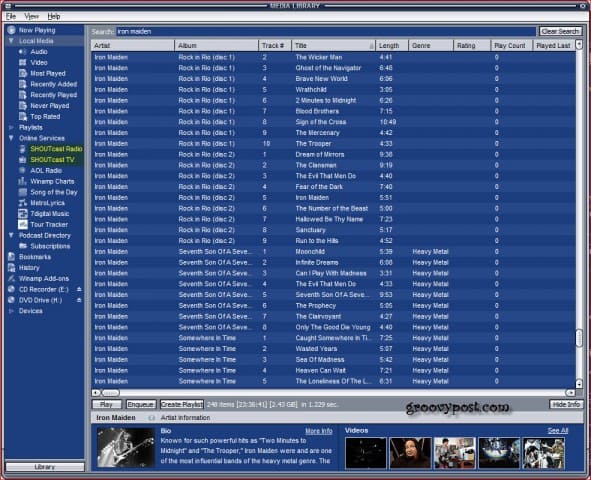
Task: Open SHOUTcast TV icon
Action: tap(23, 160)
